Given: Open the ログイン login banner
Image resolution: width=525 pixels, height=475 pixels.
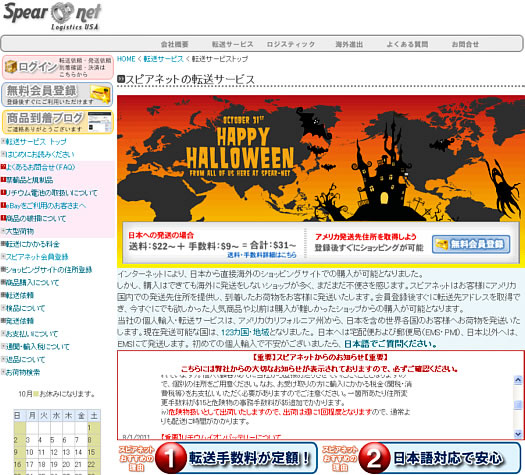Looking at the screenshot, I should coord(58,67).
